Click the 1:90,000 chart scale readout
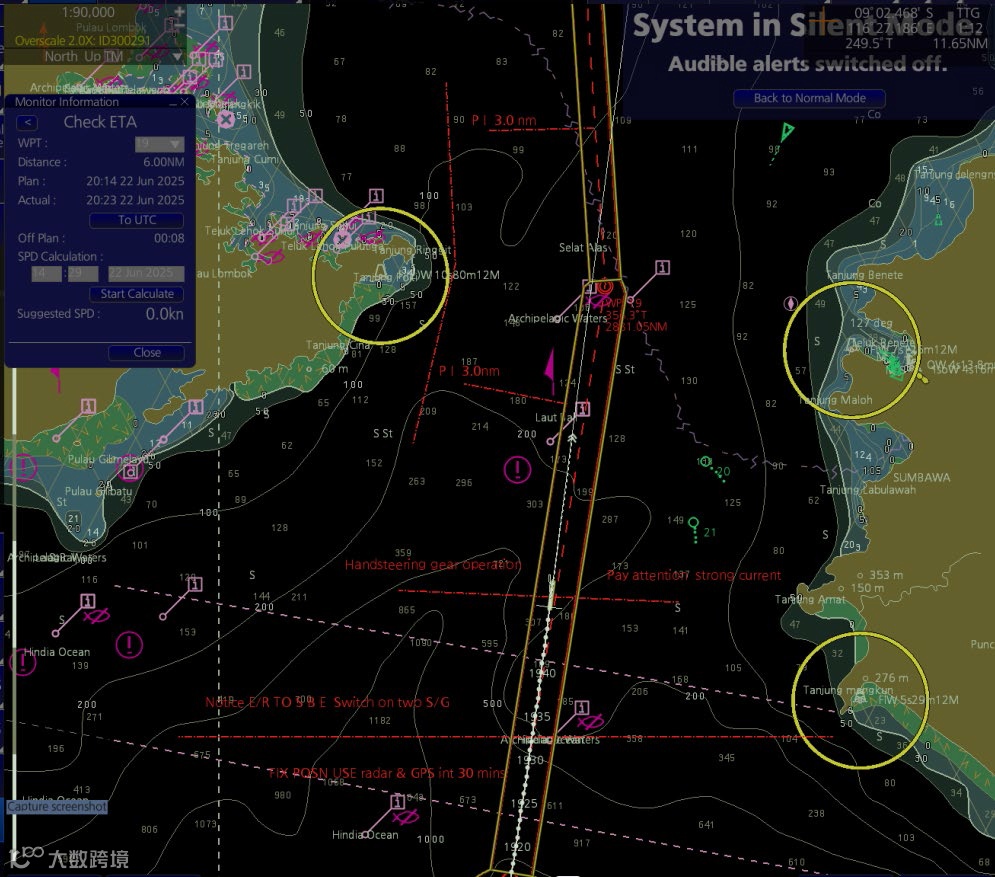Image resolution: width=995 pixels, height=877 pixels. [x=88, y=12]
